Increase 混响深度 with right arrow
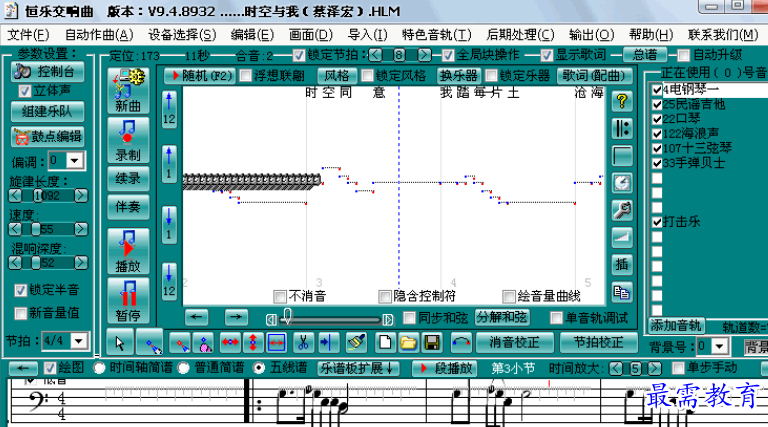 tap(81, 263)
